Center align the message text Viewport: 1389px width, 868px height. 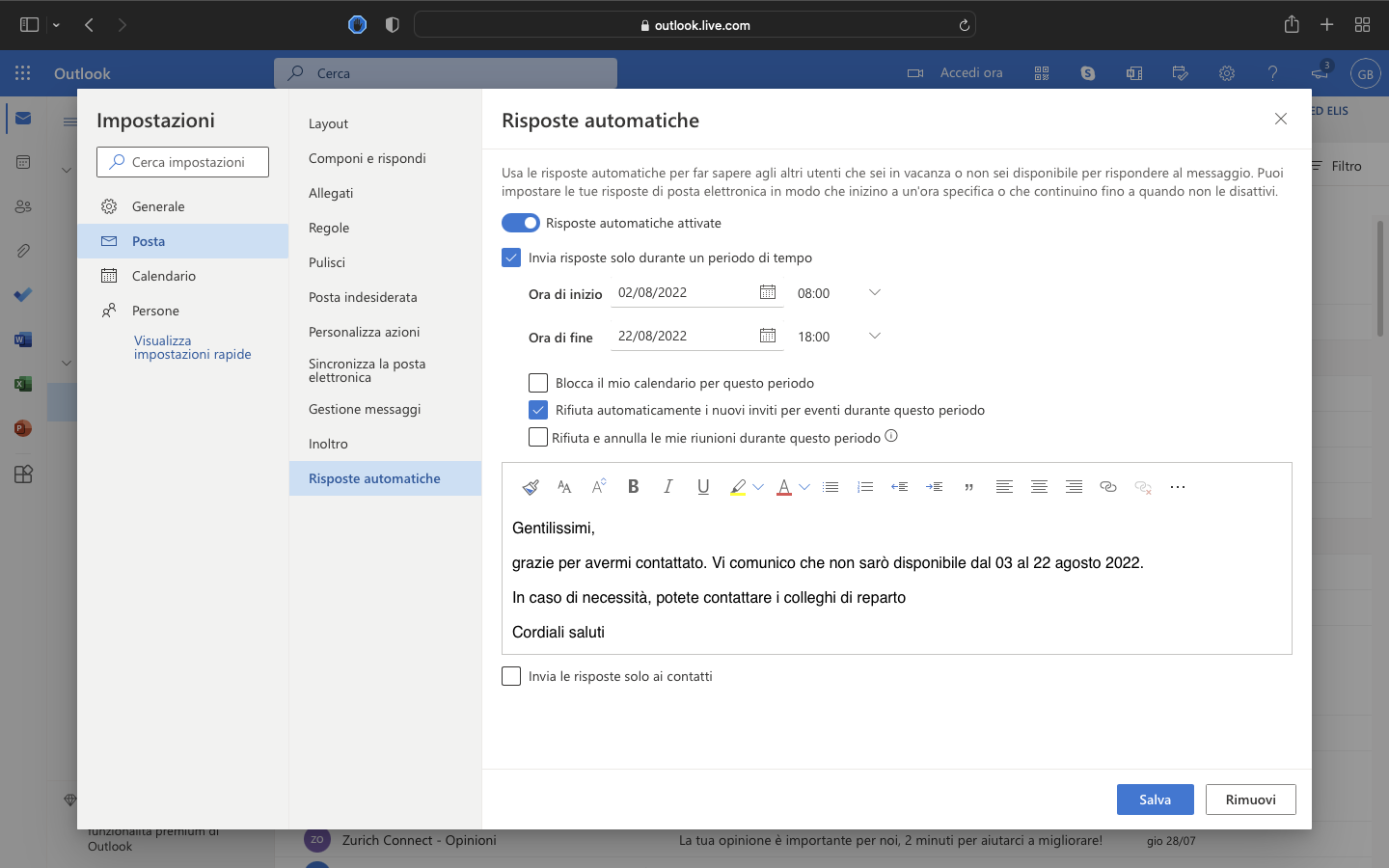coord(1039,487)
